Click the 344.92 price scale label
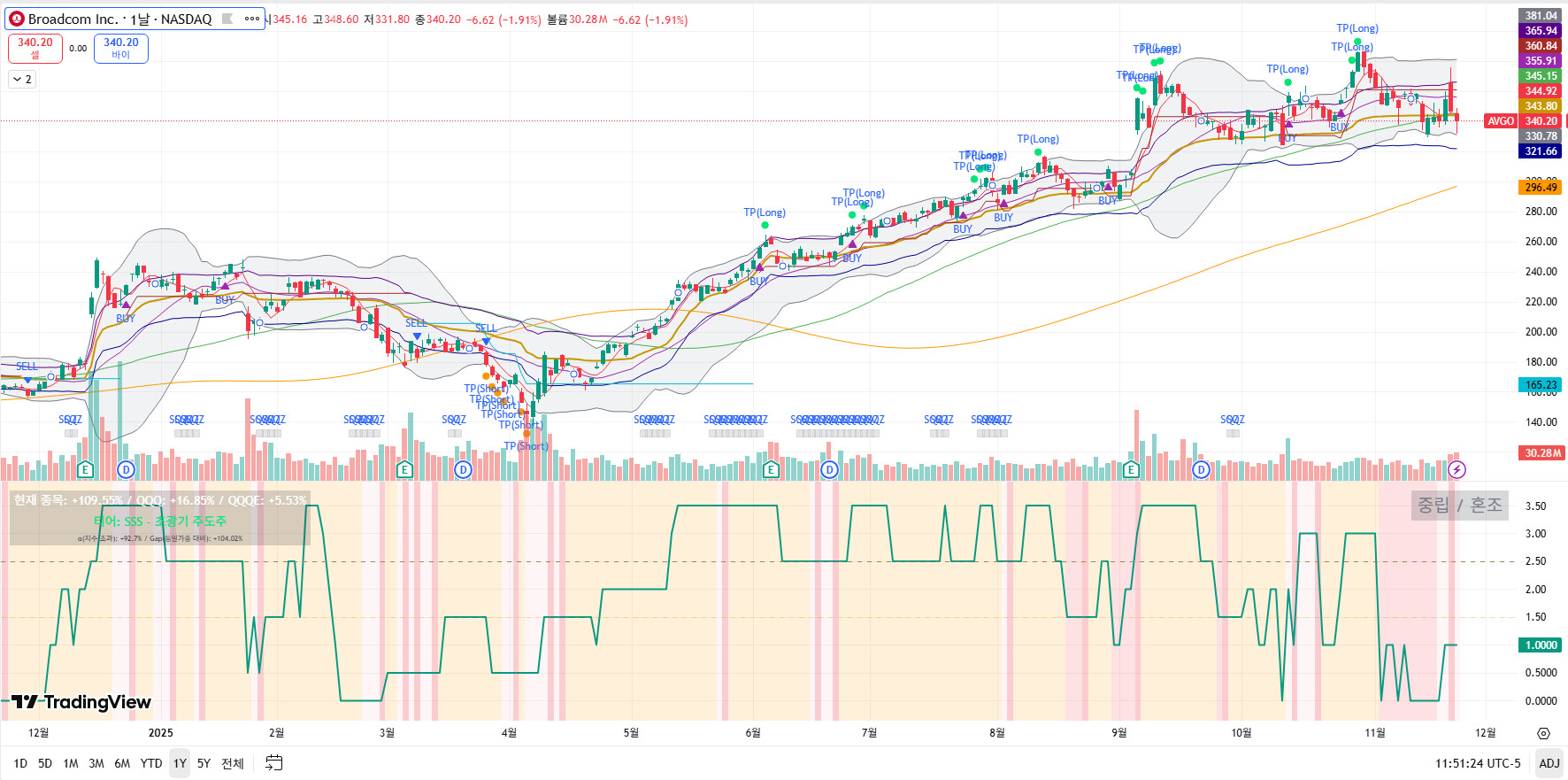The image size is (1568, 780). [x=1541, y=91]
